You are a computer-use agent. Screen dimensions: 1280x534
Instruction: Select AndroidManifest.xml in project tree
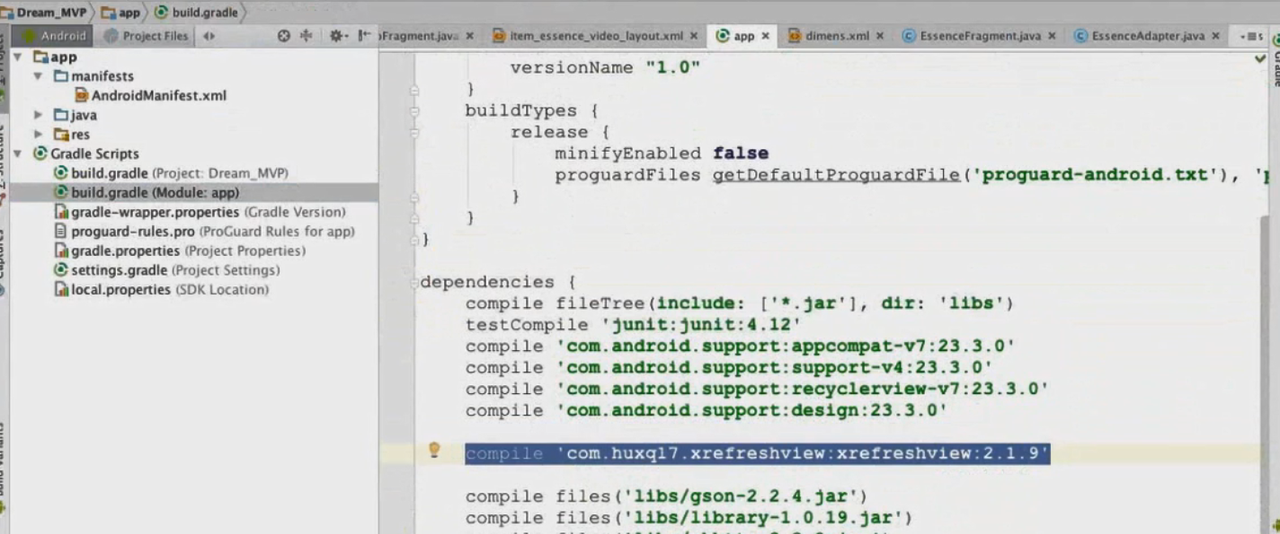(150, 96)
